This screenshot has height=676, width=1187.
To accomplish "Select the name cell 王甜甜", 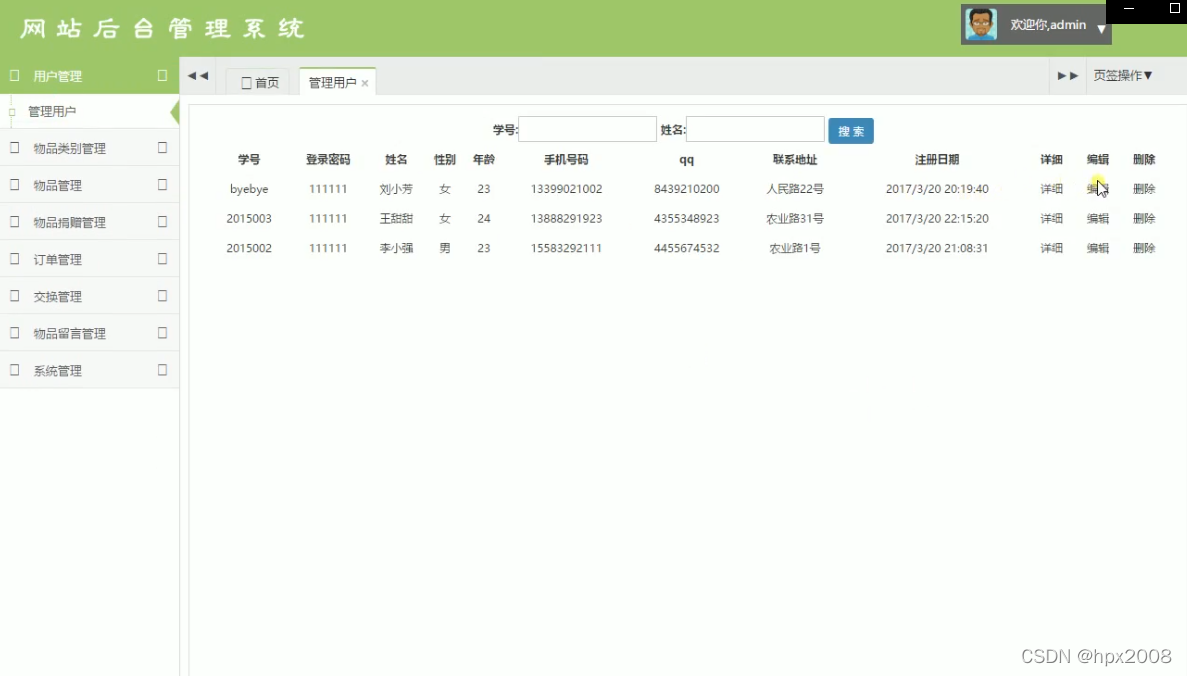I will [396, 219].
